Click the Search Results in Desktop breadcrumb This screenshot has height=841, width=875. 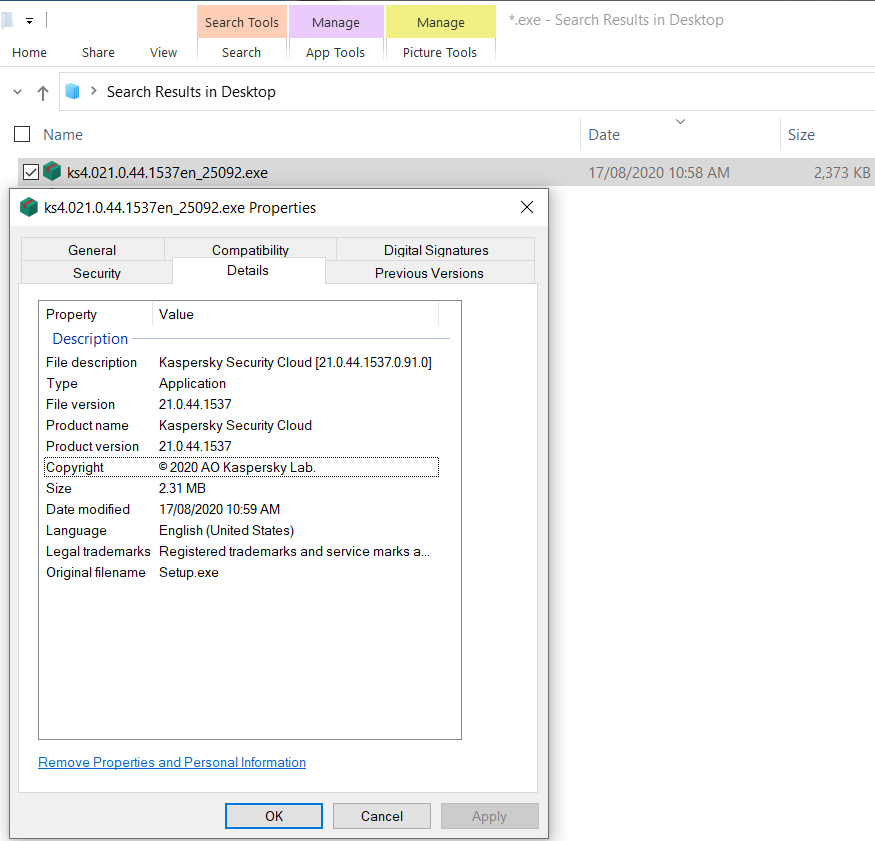click(191, 92)
